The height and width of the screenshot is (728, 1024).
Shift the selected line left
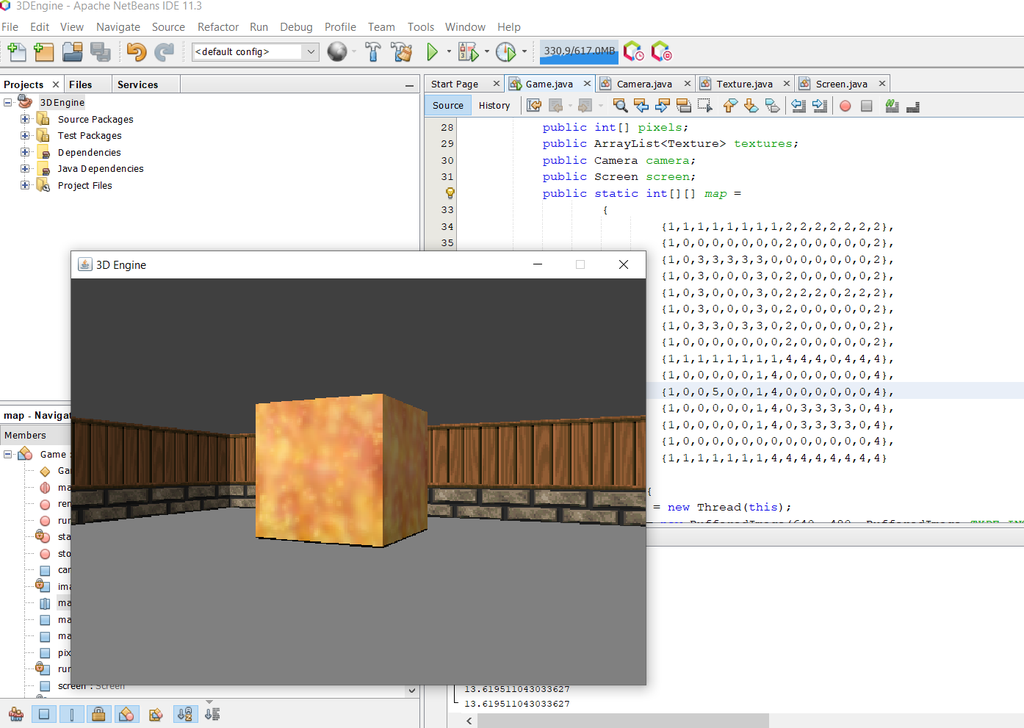(x=800, y=105)
